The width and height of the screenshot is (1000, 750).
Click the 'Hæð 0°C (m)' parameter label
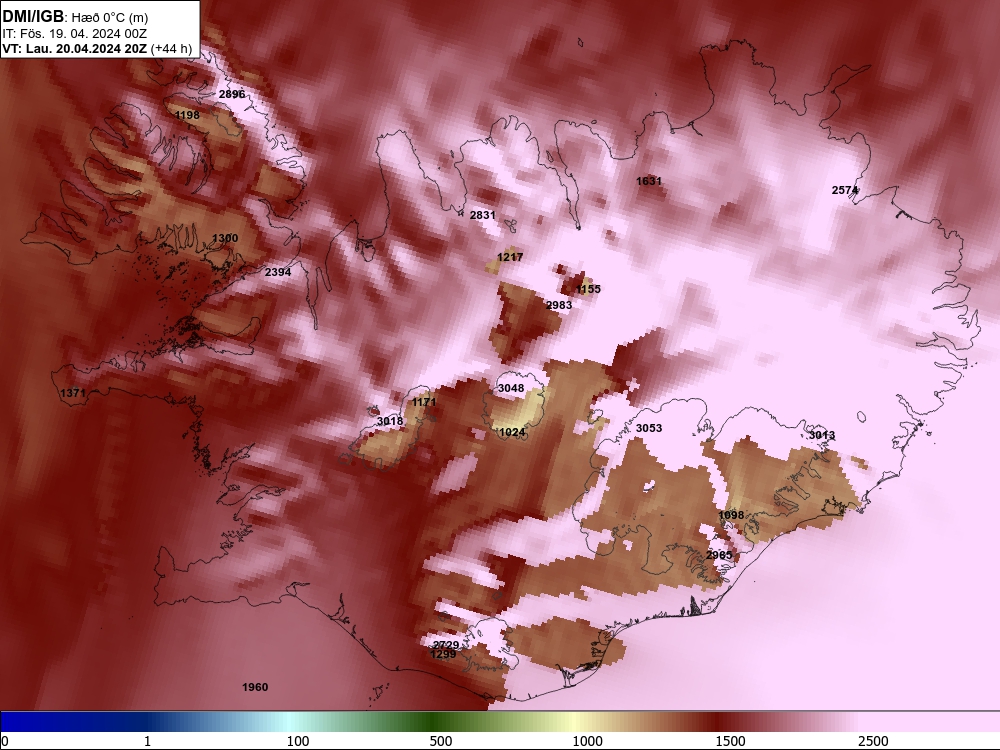point(110,18)
